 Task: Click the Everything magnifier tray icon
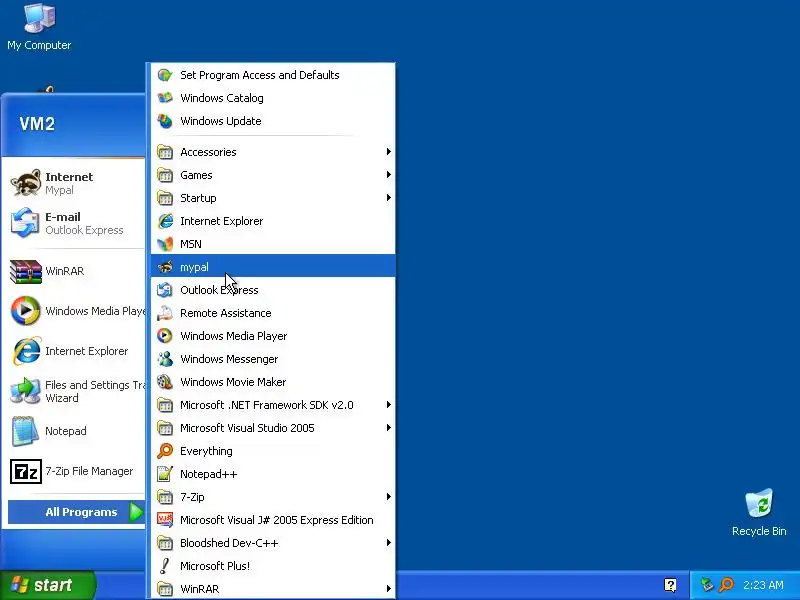726,585
